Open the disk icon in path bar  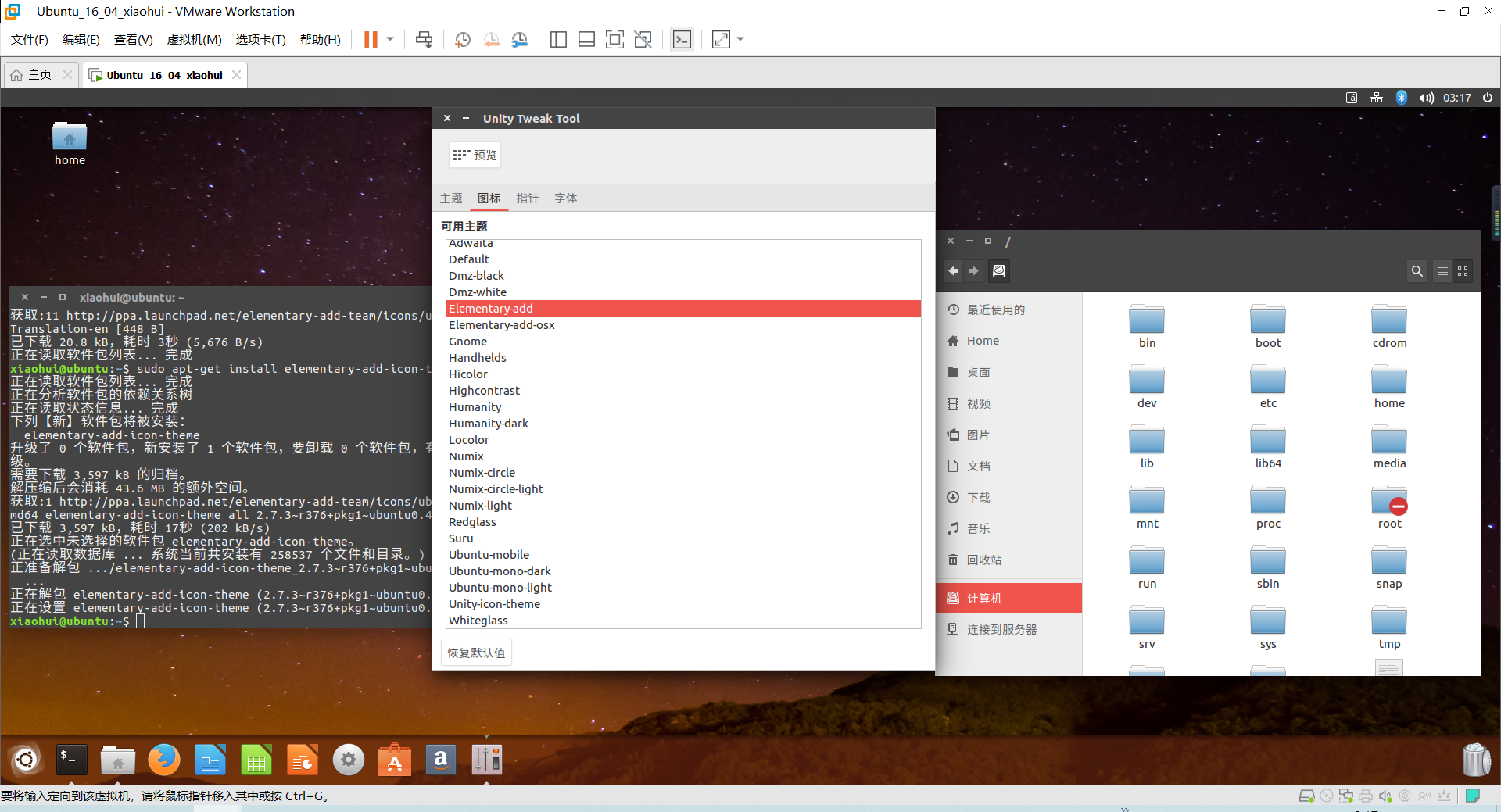coord(998,271)
